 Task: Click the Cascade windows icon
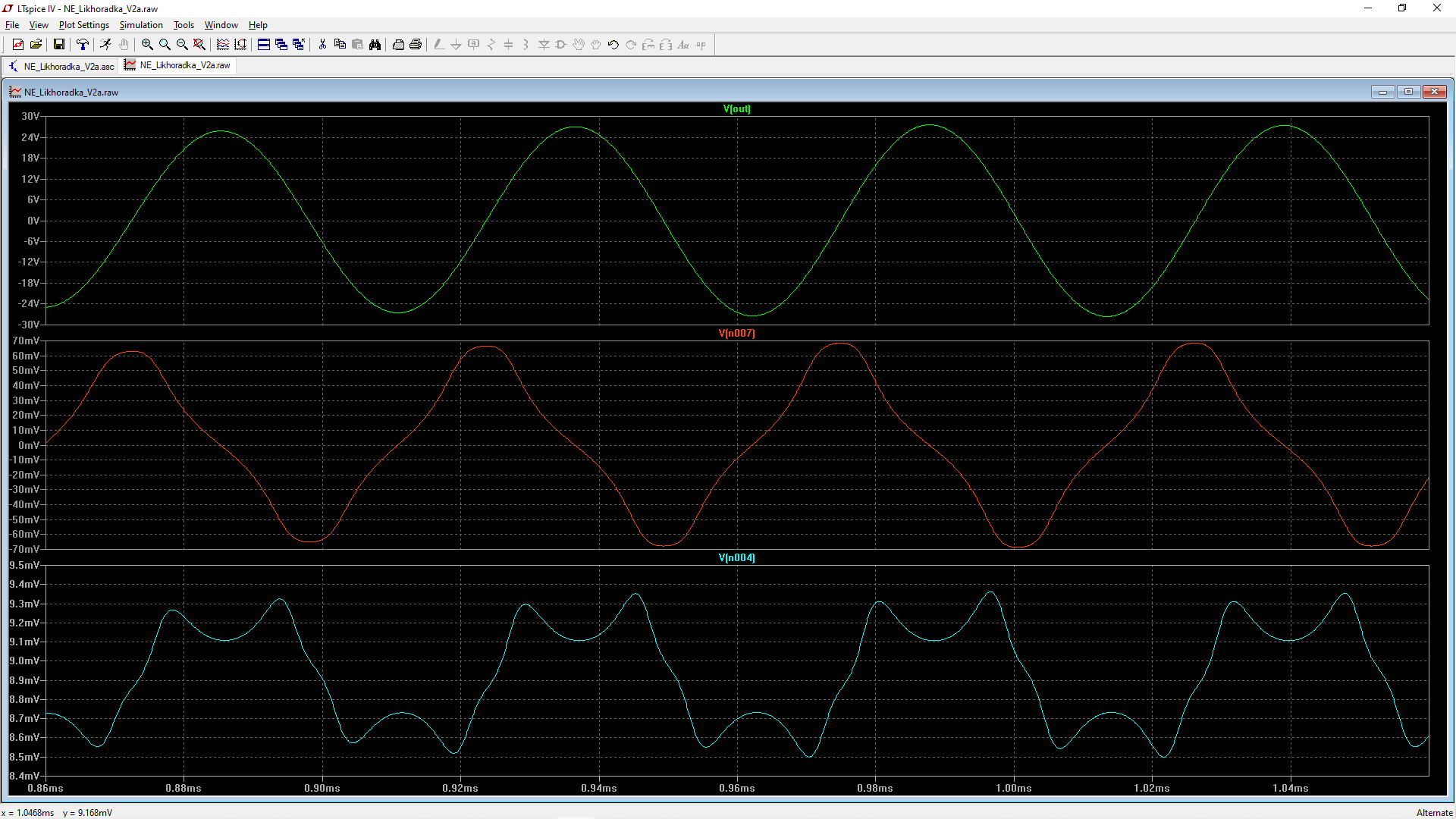pyautogui.click(x=281, y=45)
